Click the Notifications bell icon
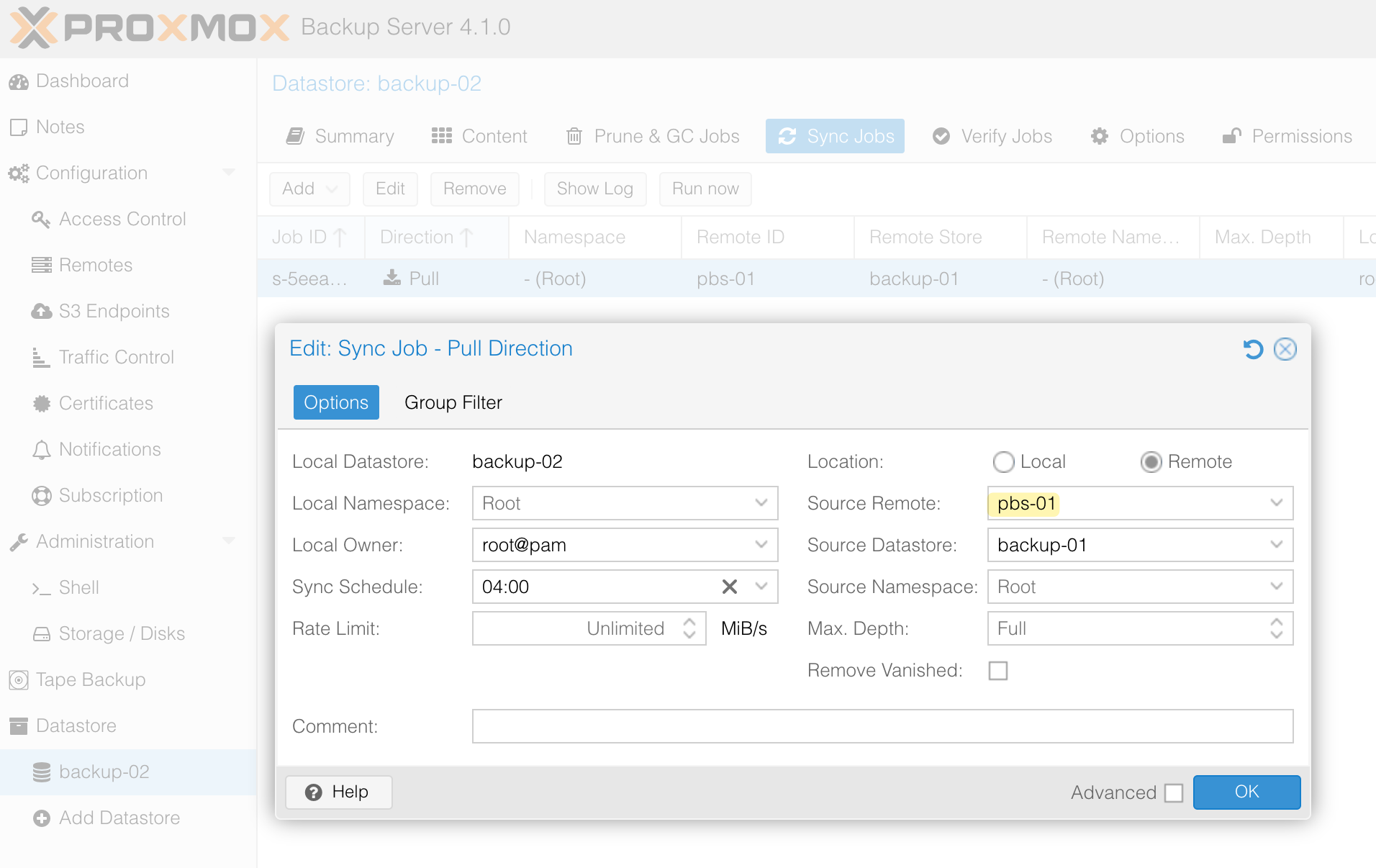The height and width of the screenshot is (868, 1376). 42,450
